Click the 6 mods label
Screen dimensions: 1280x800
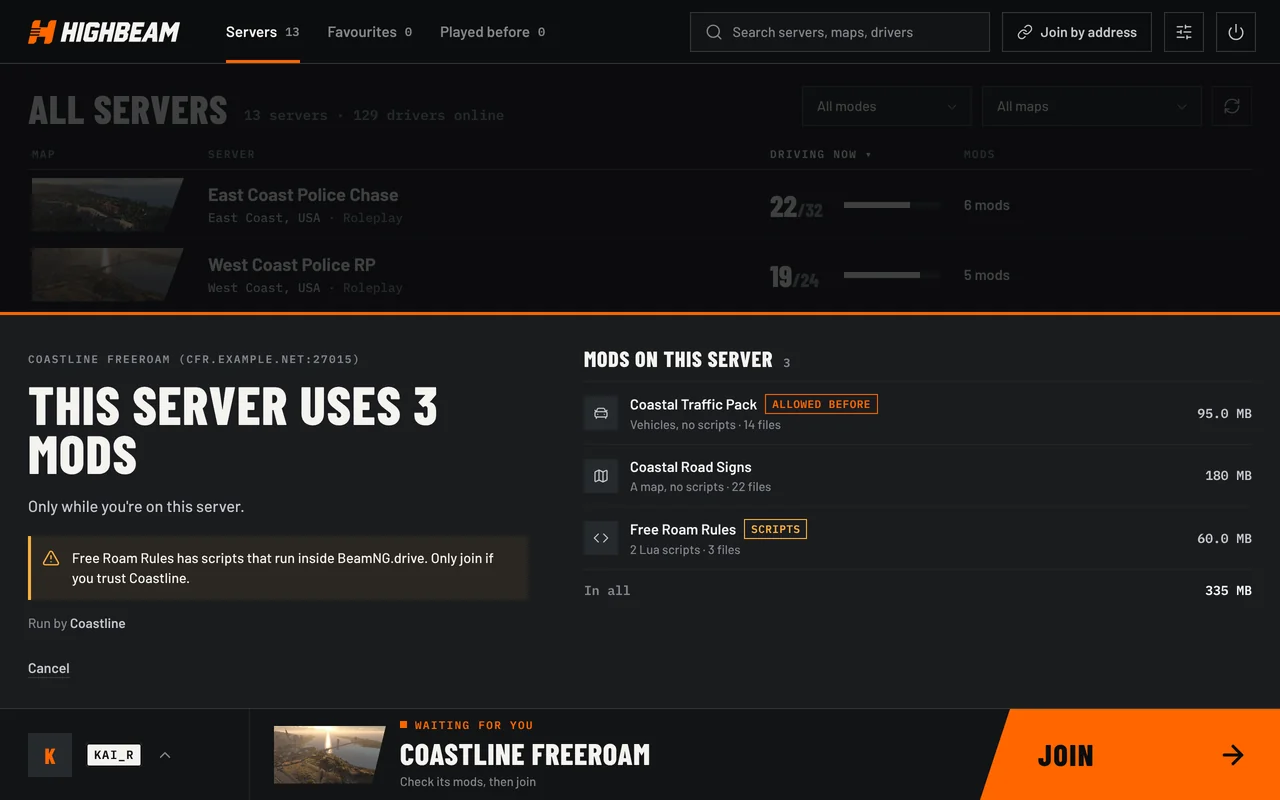tap(987, 205)
